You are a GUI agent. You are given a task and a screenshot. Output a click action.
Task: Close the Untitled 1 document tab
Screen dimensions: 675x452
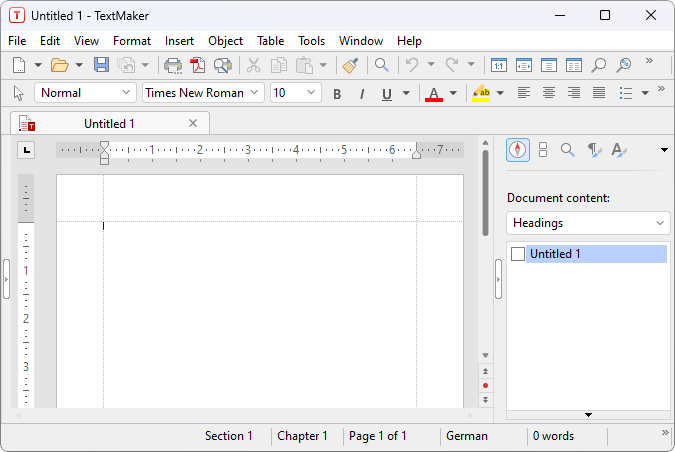[193, 124]
